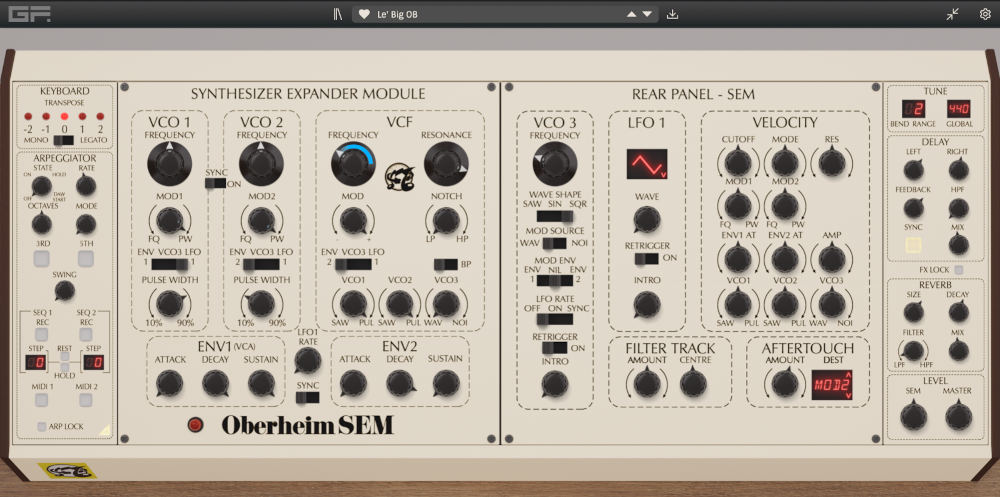Toggle VCO 3 RETRIGGER ON switch
This screenshot has height=497, width=1000.
click(554, 348)
